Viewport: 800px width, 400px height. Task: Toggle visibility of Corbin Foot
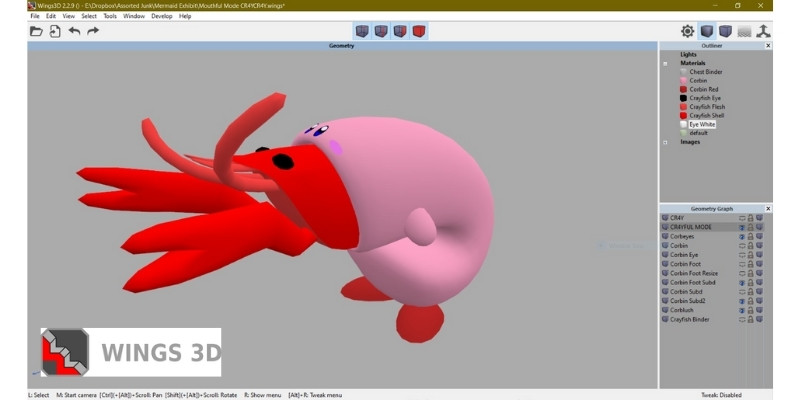pyautogui.click(x=742, y=264)
